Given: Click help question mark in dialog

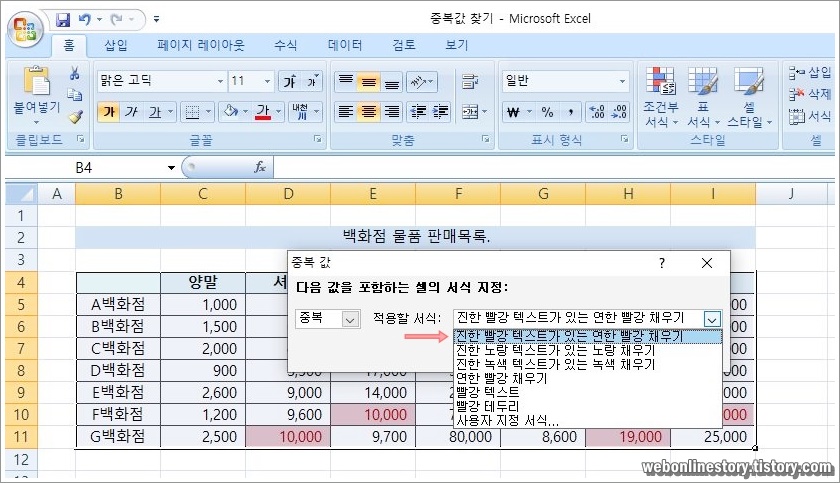Looking at the screenshot, I should pyautogui.click(x=662, y=263).
